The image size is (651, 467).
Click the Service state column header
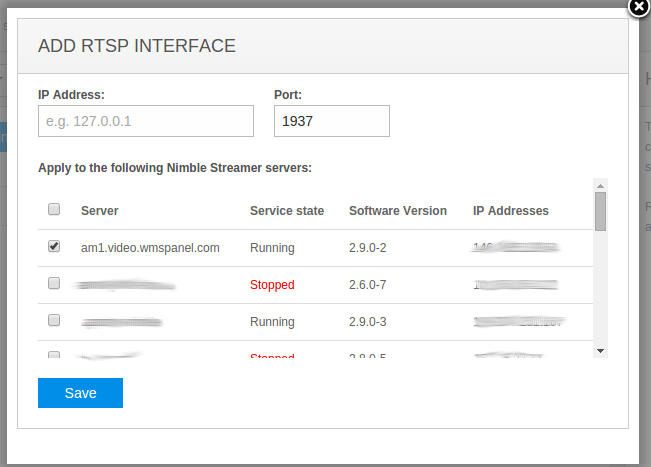coord(287,211)
